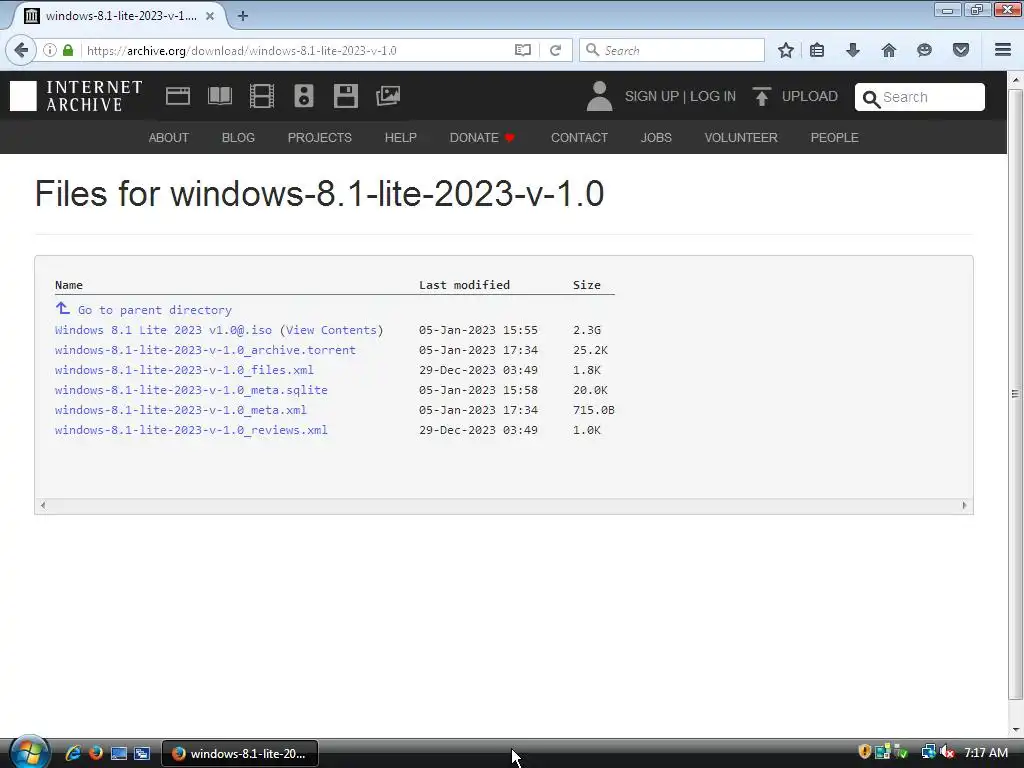Open the PROJECTS menu item
The height and width of the screenshot is (768, 1024).
pos(319,138)
